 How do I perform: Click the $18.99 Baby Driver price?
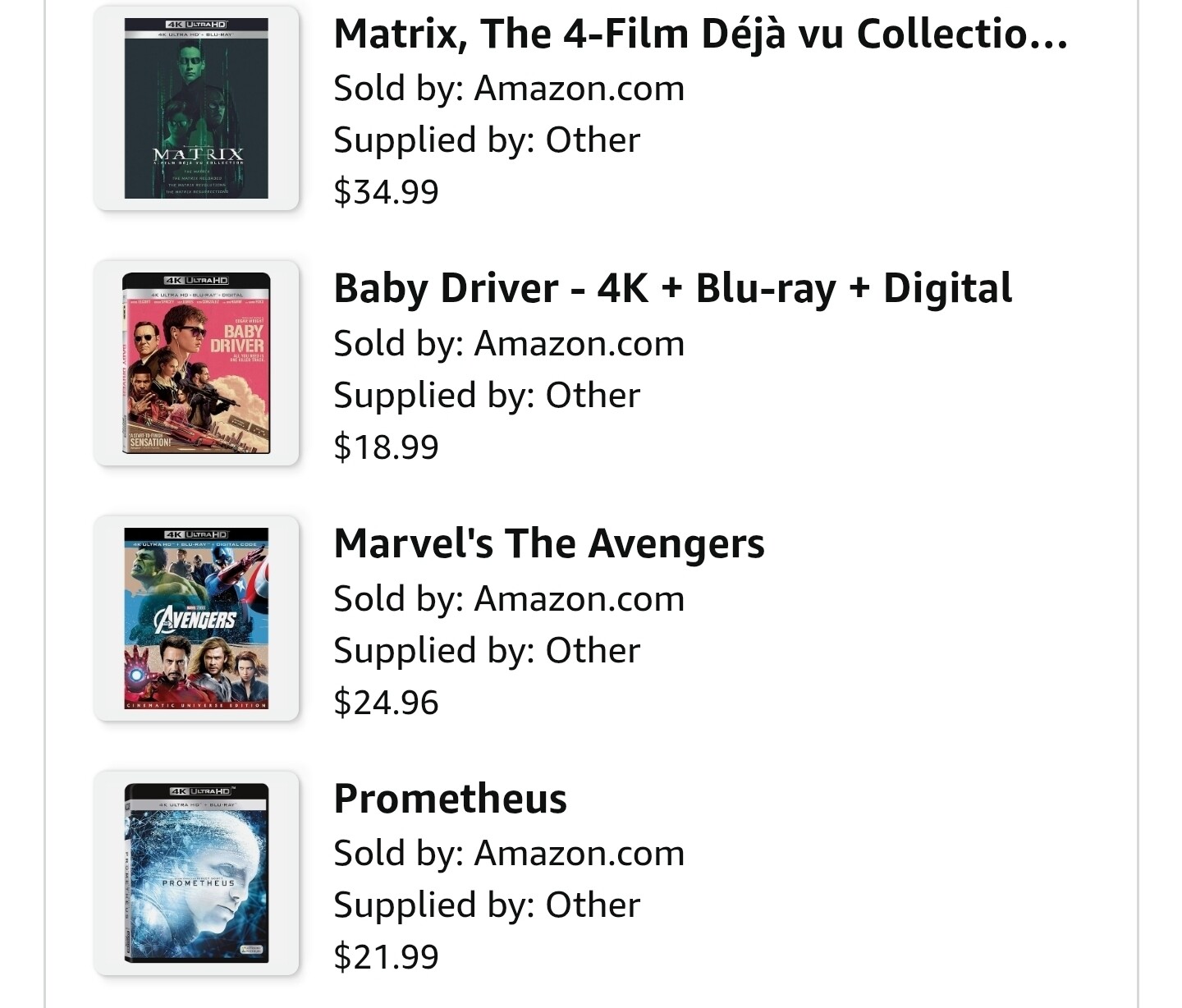386,447
